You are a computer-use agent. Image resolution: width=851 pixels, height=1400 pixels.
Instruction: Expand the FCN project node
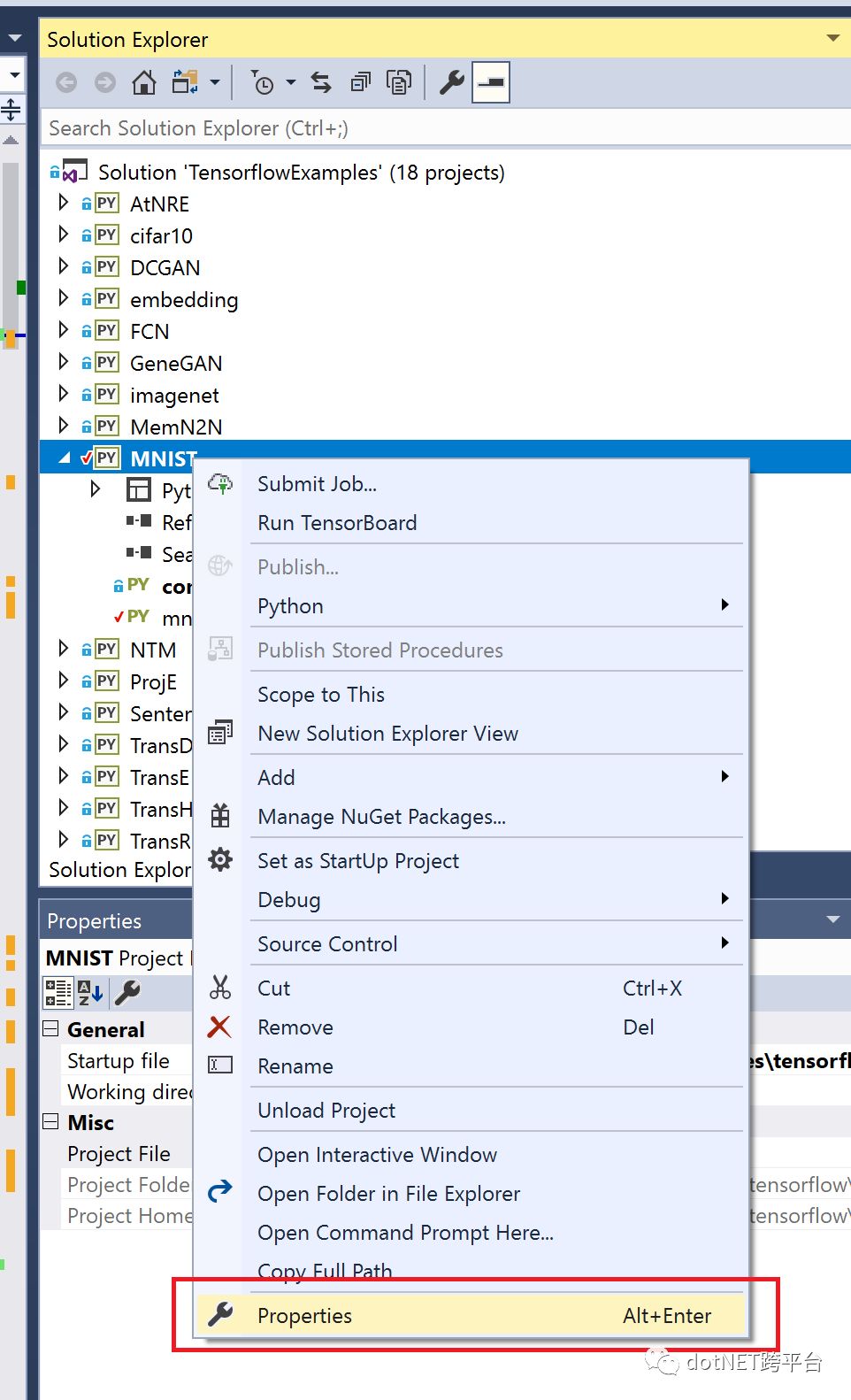[63, 330]
